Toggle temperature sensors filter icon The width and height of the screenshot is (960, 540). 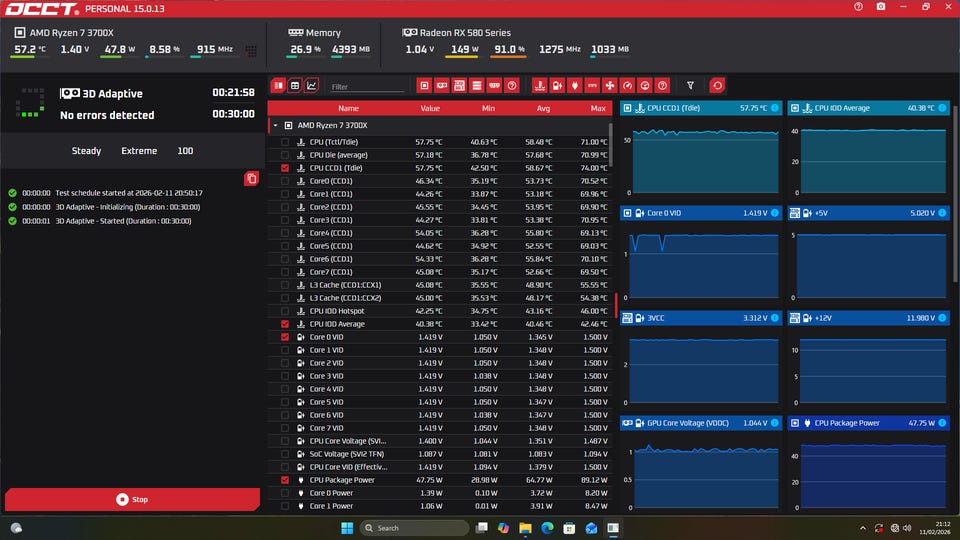(539, 86)
